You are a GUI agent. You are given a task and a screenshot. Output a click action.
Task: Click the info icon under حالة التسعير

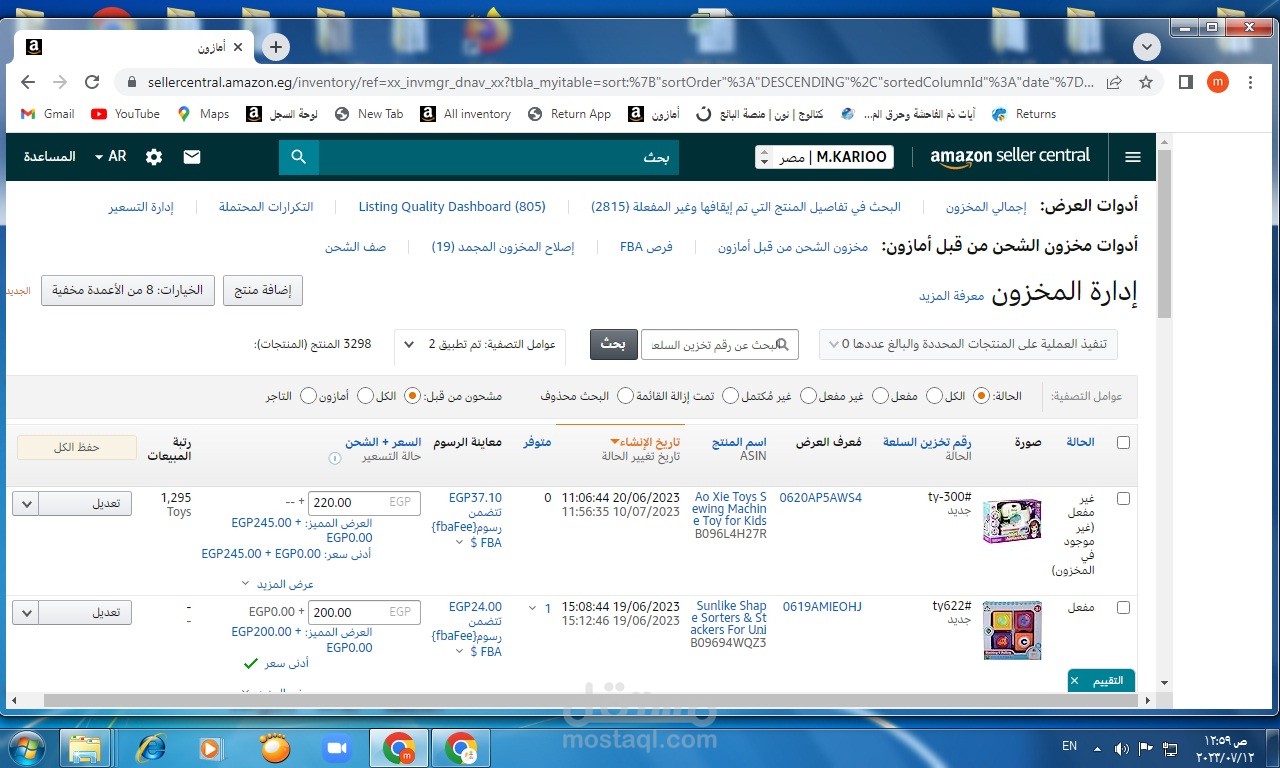pos(335,458)
